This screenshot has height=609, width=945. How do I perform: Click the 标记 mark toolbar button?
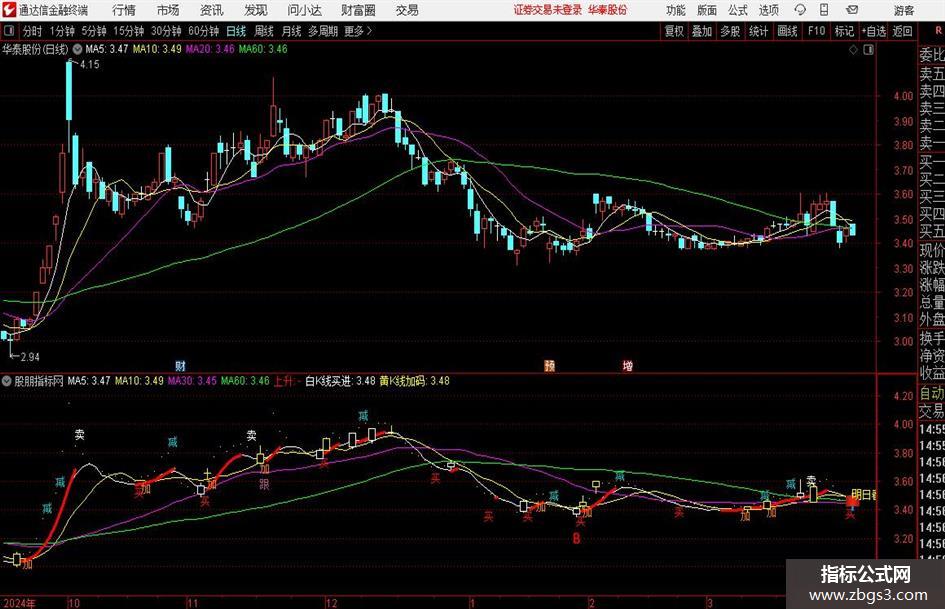(844, 31)
